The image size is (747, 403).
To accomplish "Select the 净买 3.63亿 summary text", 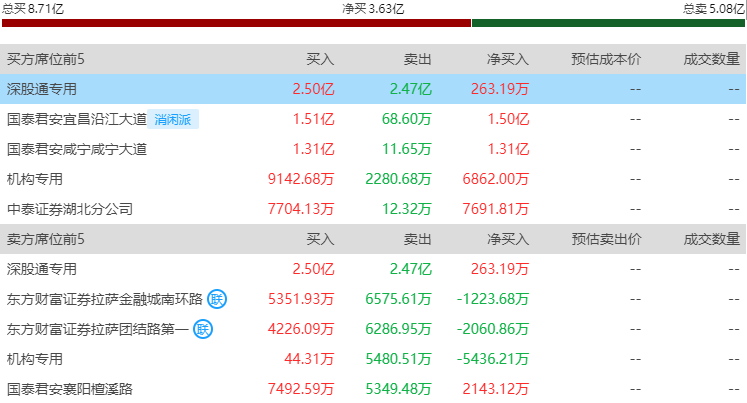I will pyautogui.click(x=373, y=8).
